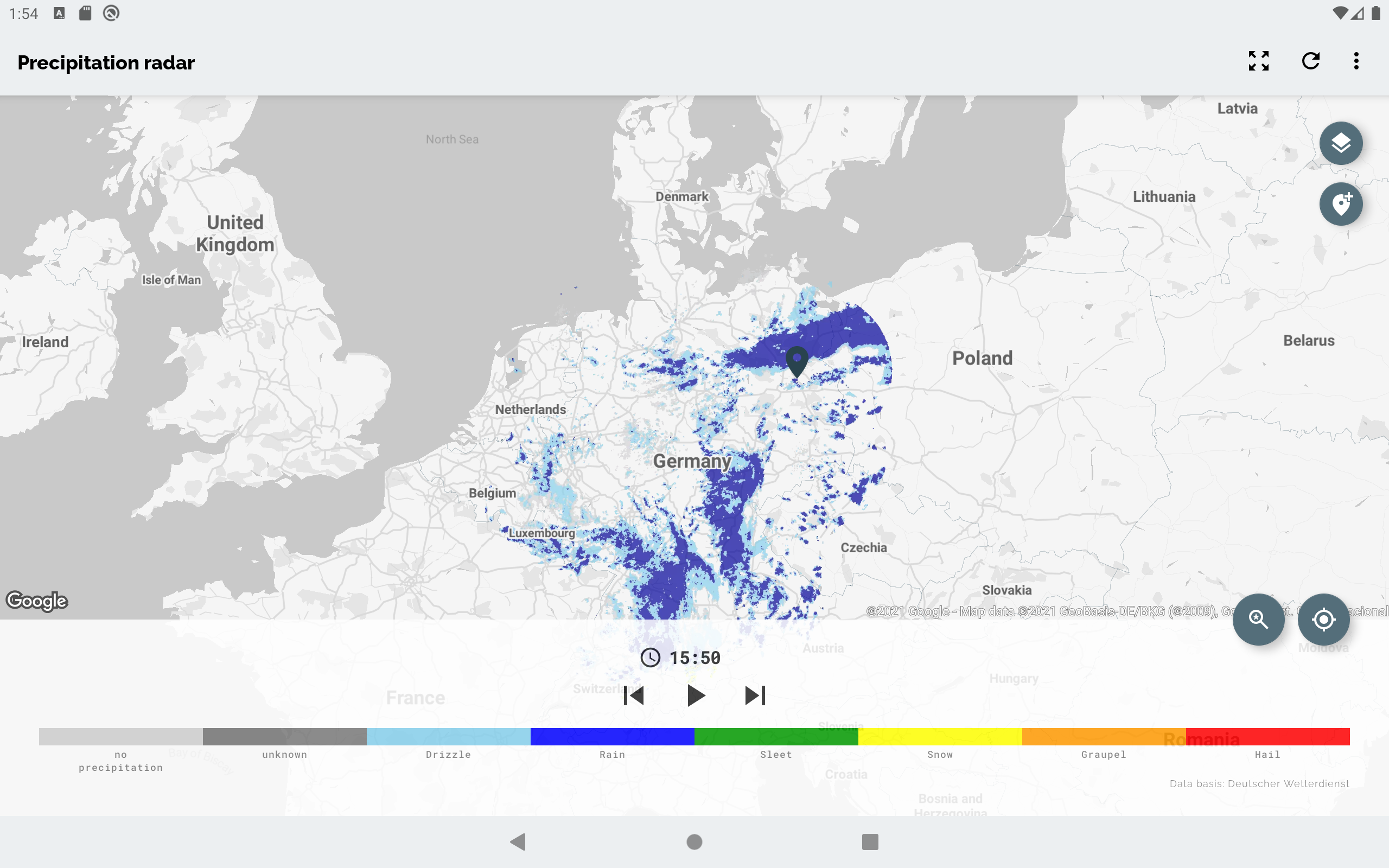Open the three-dot overflow menu

tap(1356, 61)
